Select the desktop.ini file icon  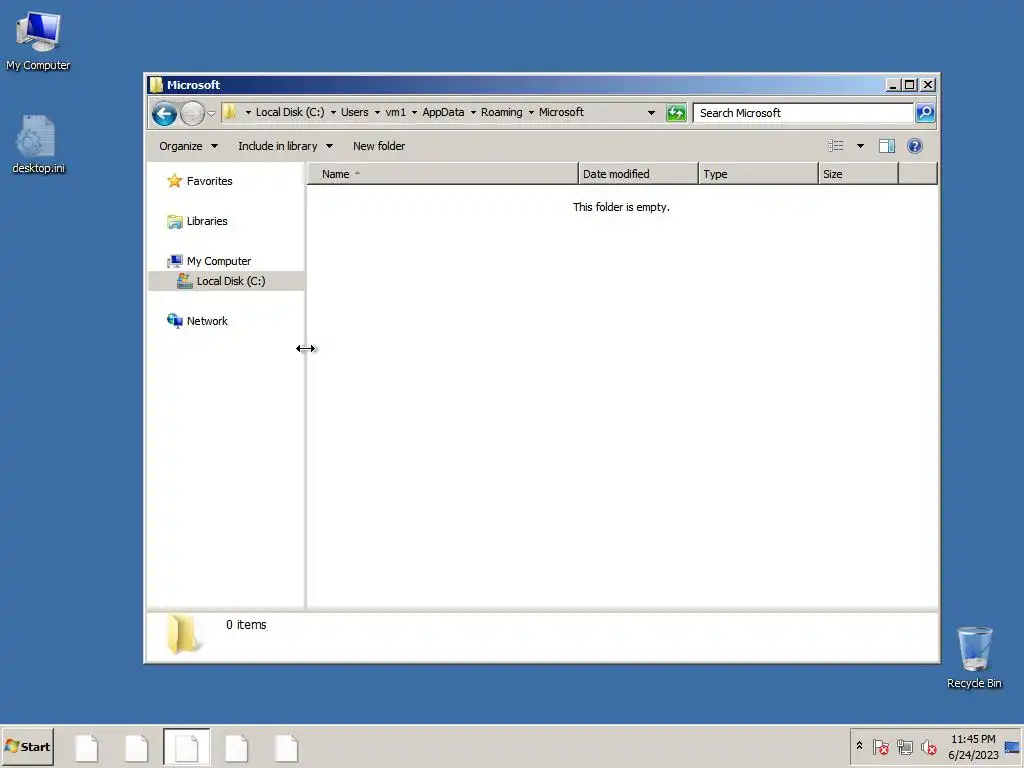(38, 145)
